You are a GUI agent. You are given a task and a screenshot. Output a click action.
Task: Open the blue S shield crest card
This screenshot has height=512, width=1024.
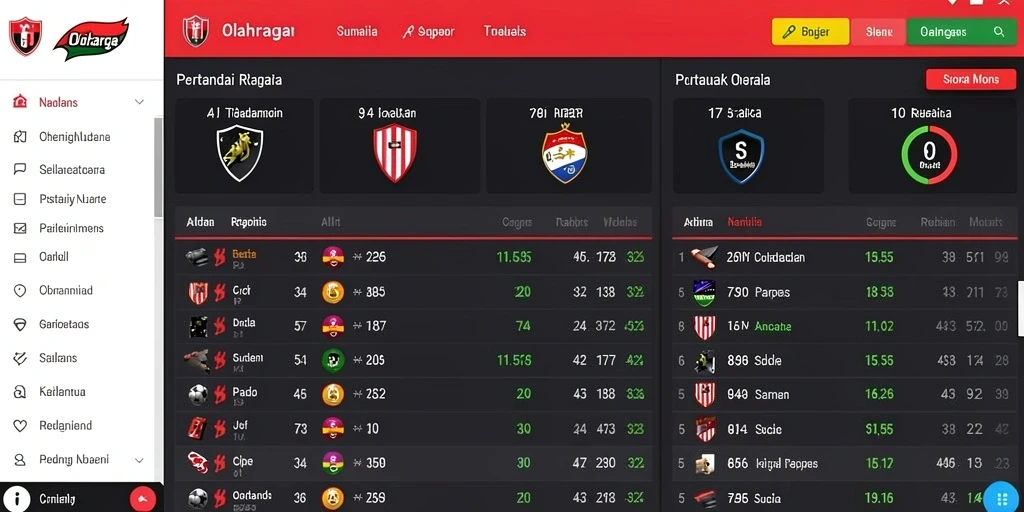(x=748, y=146)
